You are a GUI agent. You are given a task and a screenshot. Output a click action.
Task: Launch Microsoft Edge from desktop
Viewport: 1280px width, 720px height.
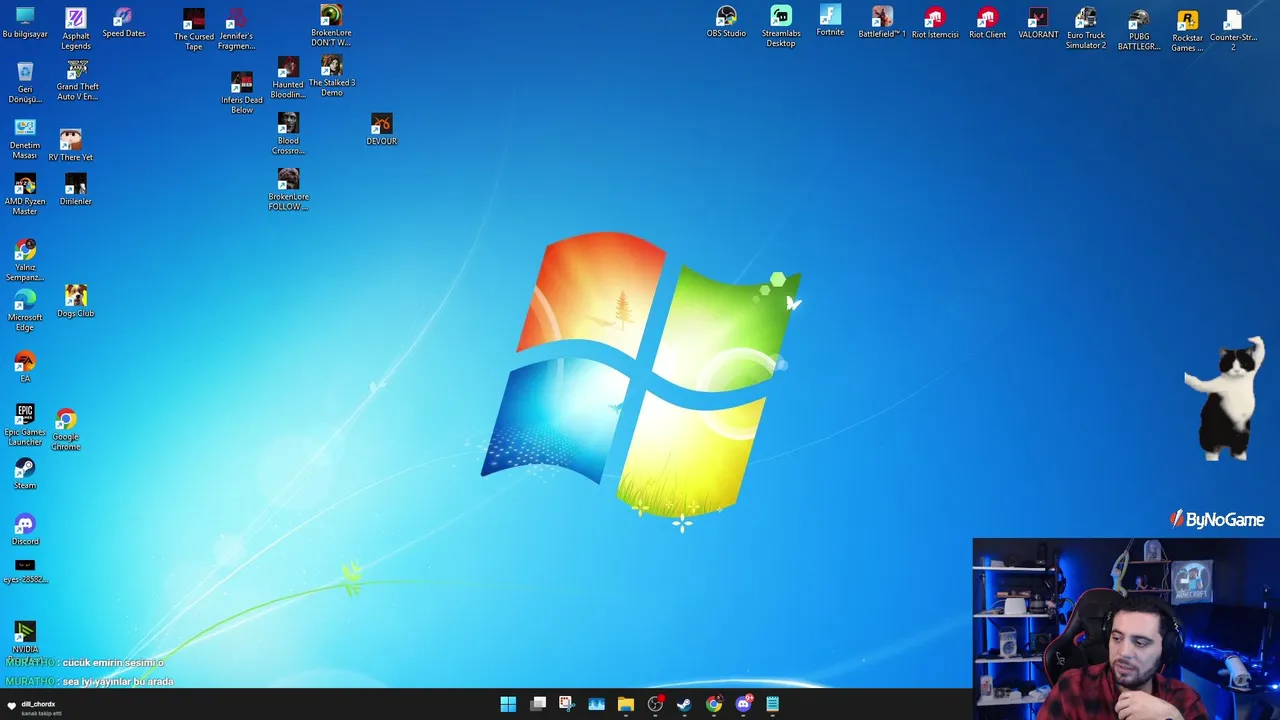click(25, 310)
